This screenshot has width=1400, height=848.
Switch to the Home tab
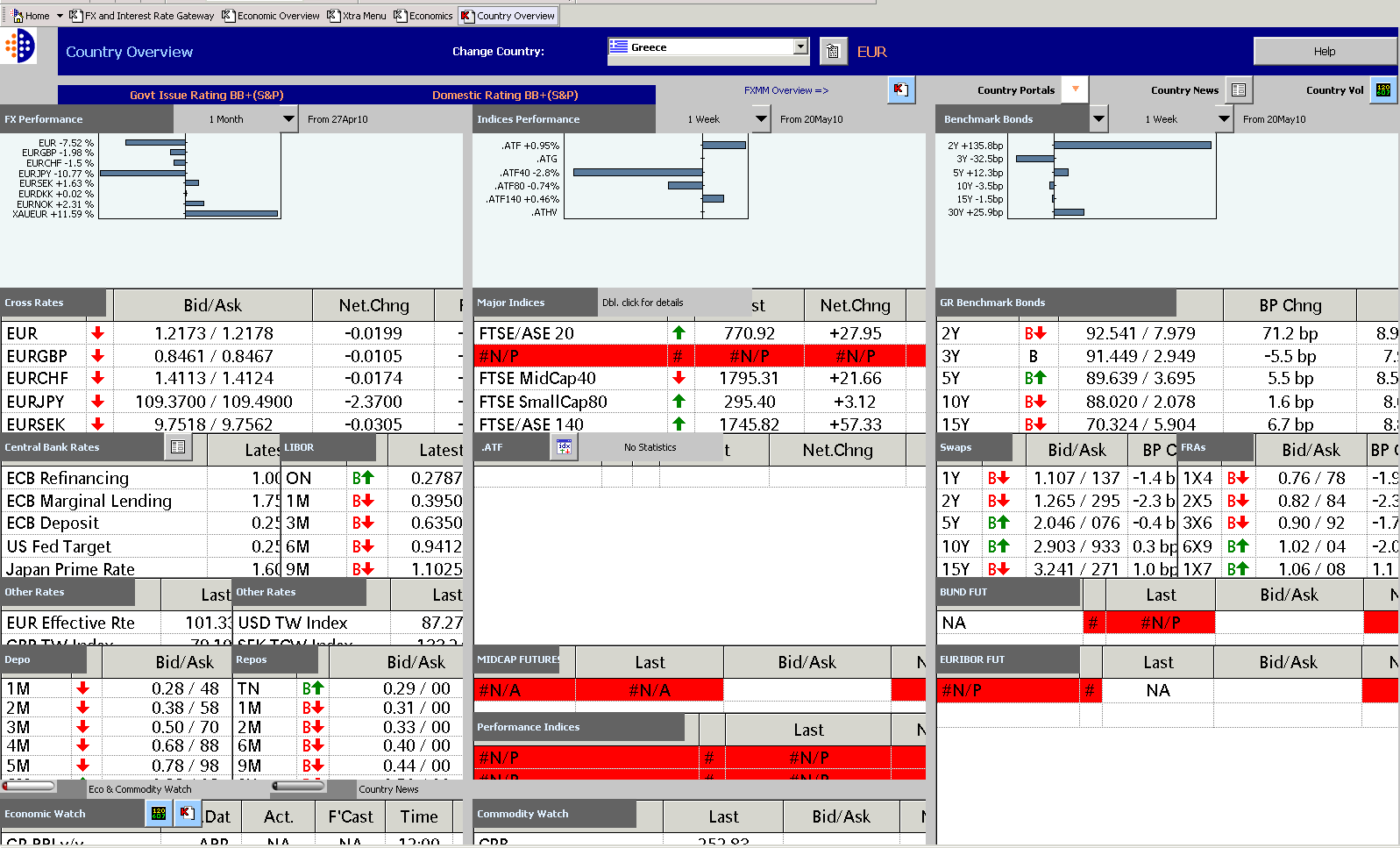click(x=31, y=16)
